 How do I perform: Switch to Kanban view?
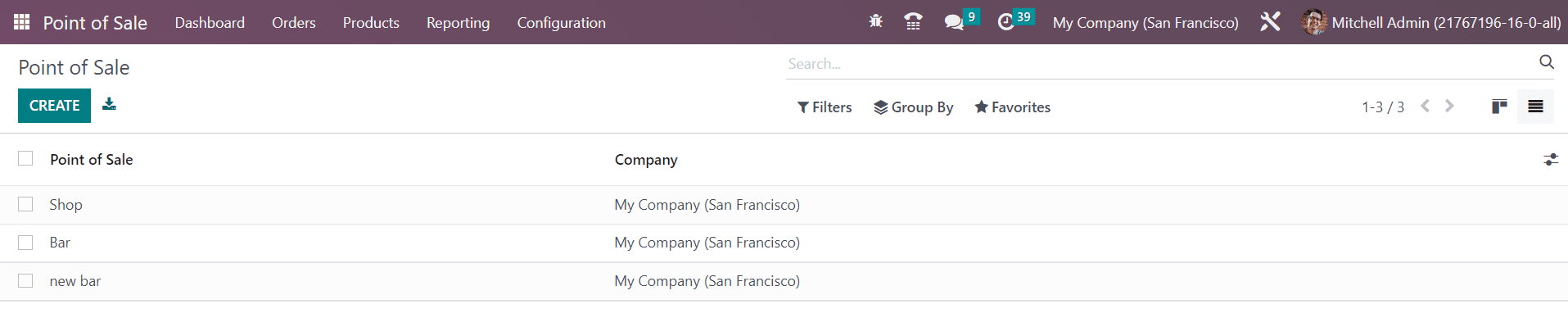point(1499,107)
